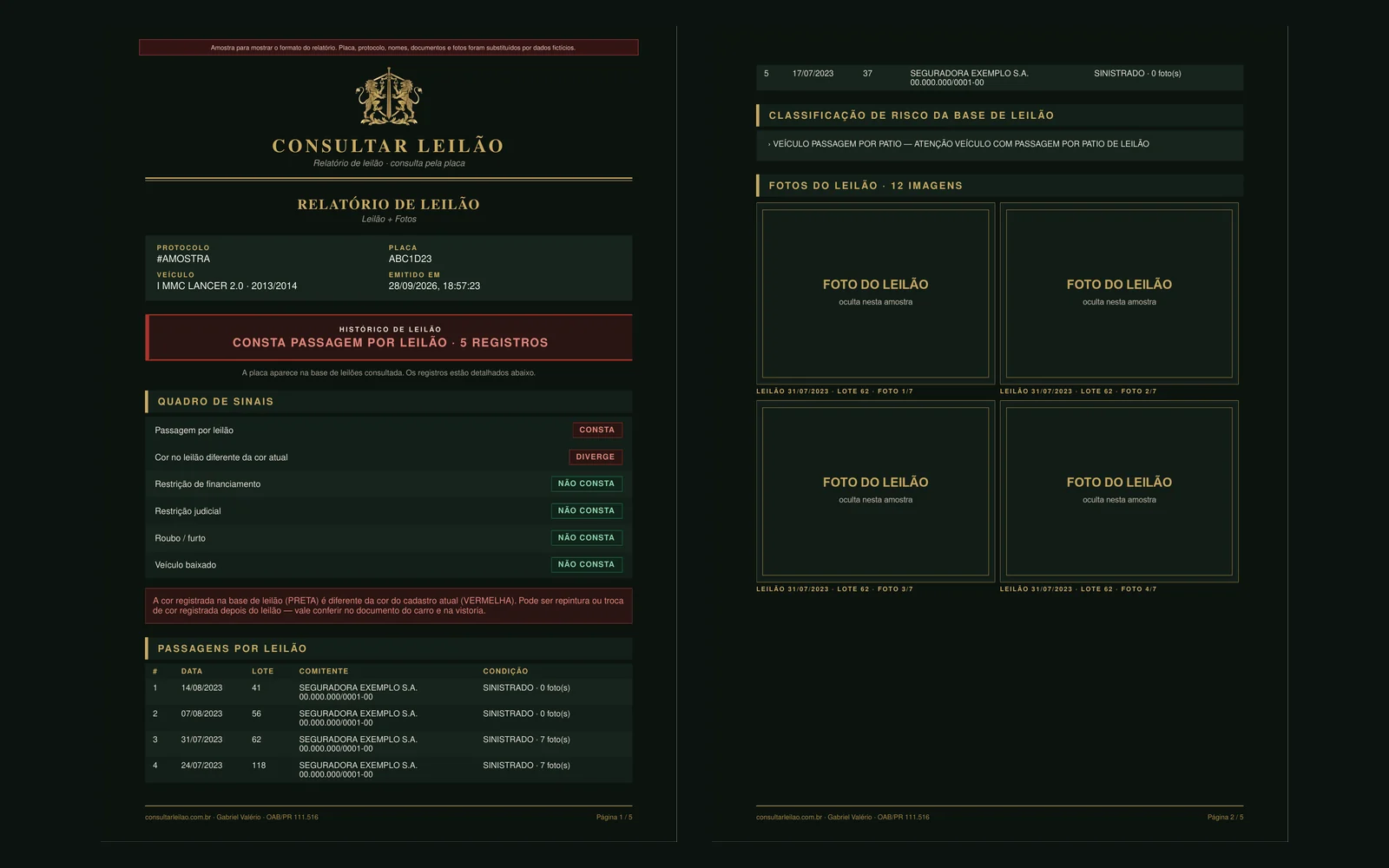1389x868 pixels.
Task: Click the consultarleilao.com.br footer on page 1
Action: [232, 817]
